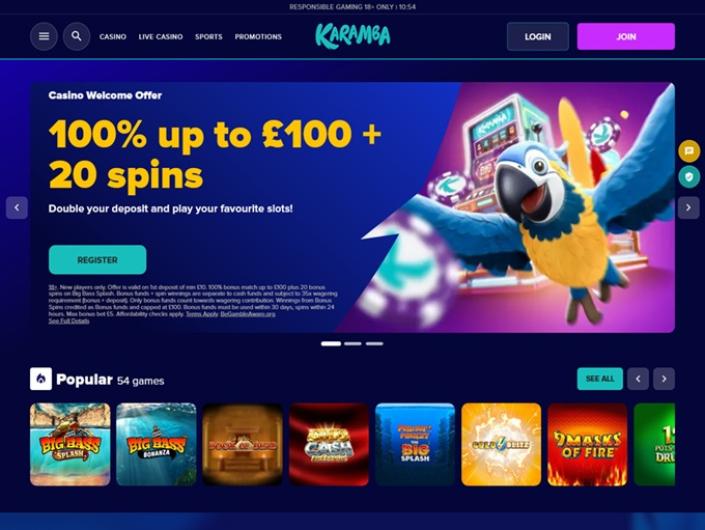Open the hamburger menu icon
705x530 pixels.
click(x=44, y=36)
